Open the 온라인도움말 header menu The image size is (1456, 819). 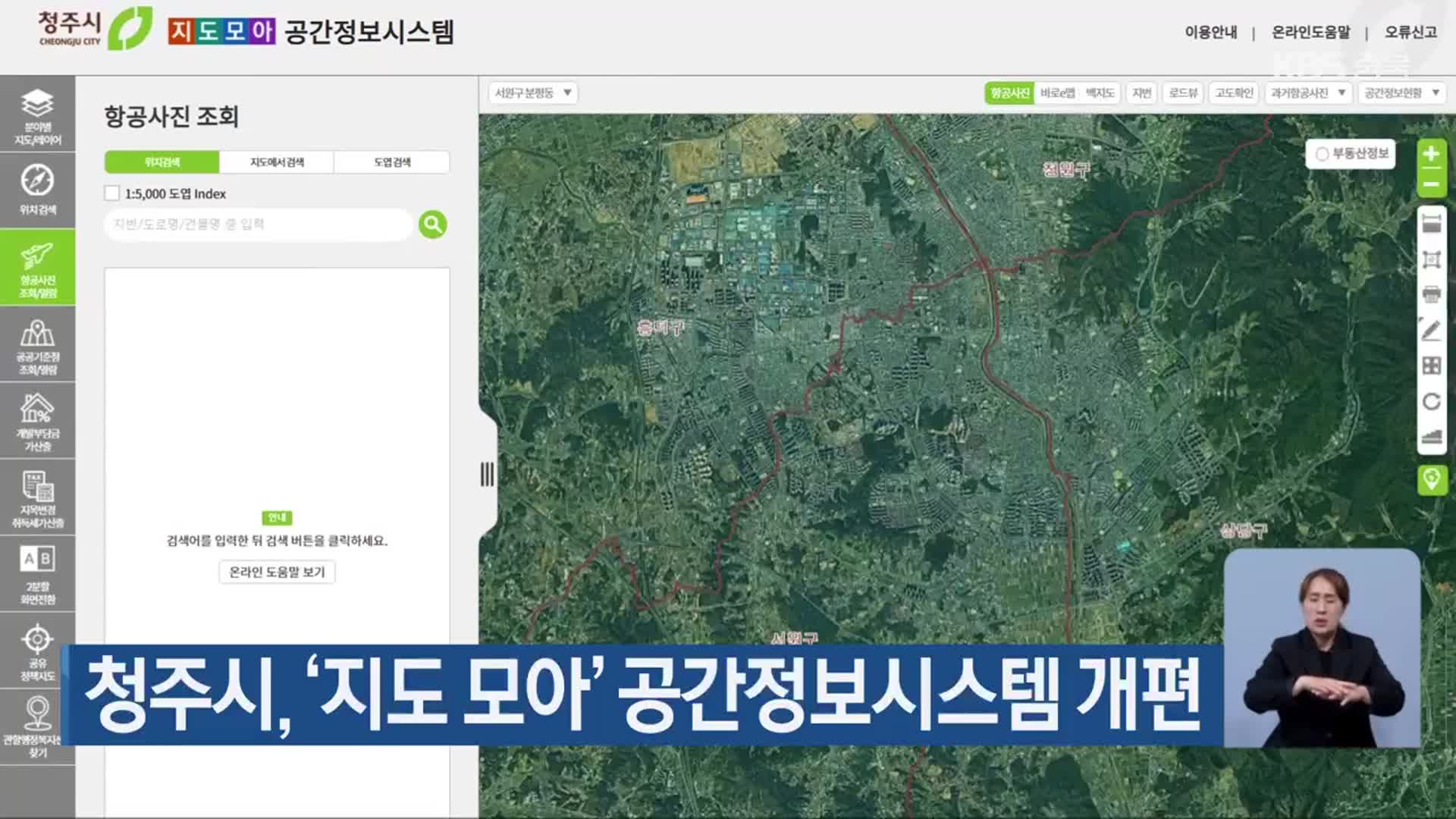[1310, 33]
